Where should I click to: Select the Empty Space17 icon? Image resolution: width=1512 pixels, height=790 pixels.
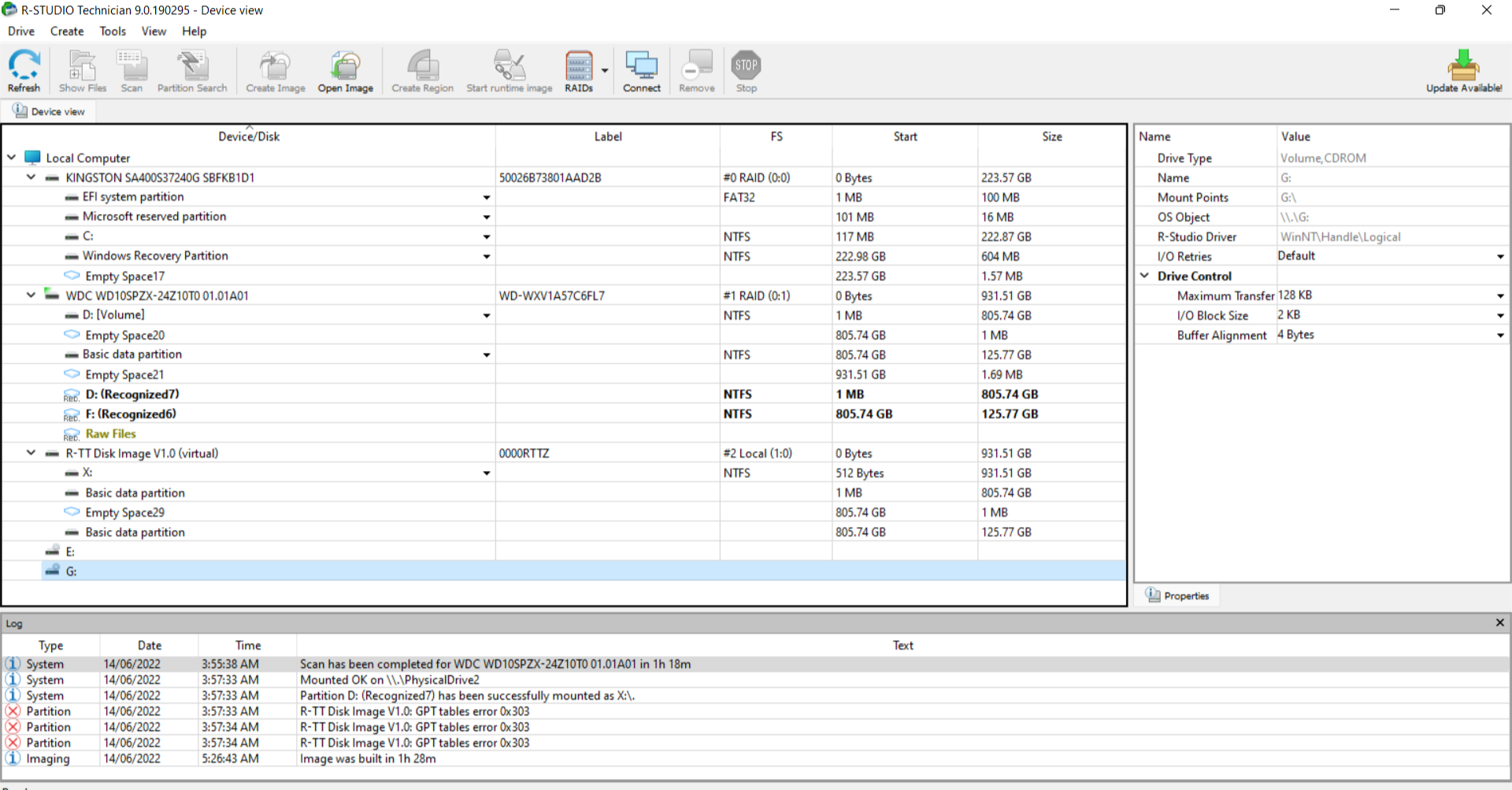pos(72,276)
